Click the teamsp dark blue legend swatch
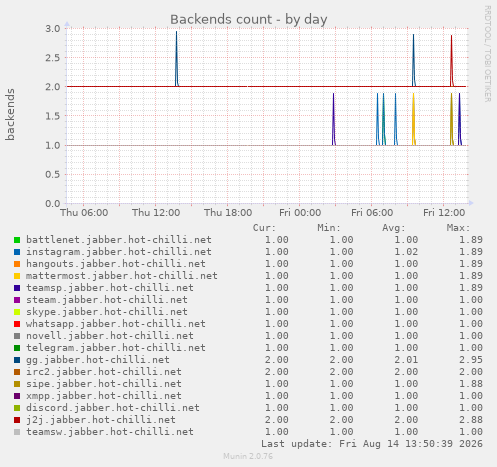The width and height of the screenshot is (497, 467). coord(17,288)
